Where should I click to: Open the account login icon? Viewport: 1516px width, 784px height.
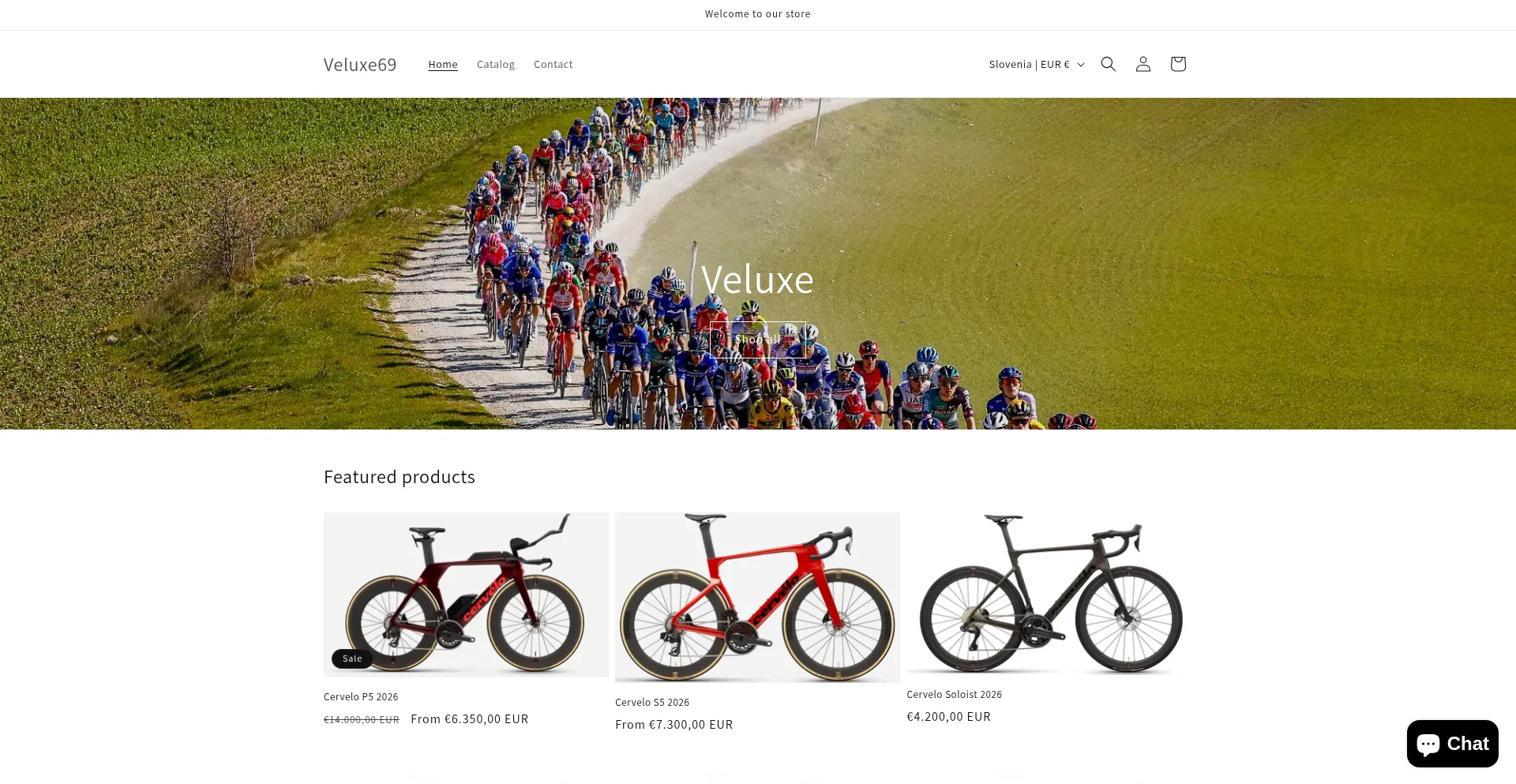point(1143,64)
